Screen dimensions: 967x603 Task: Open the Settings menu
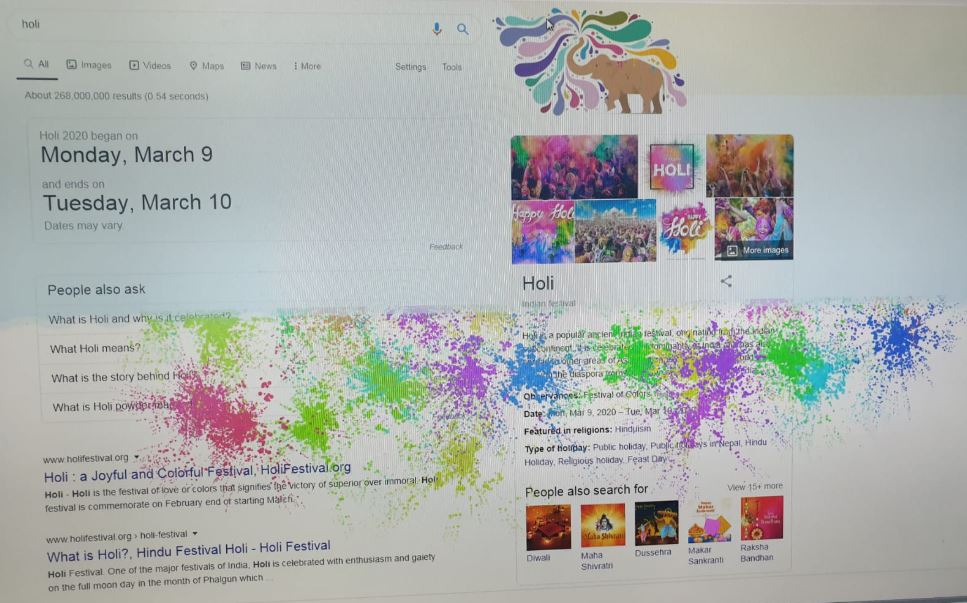[411, 67]
